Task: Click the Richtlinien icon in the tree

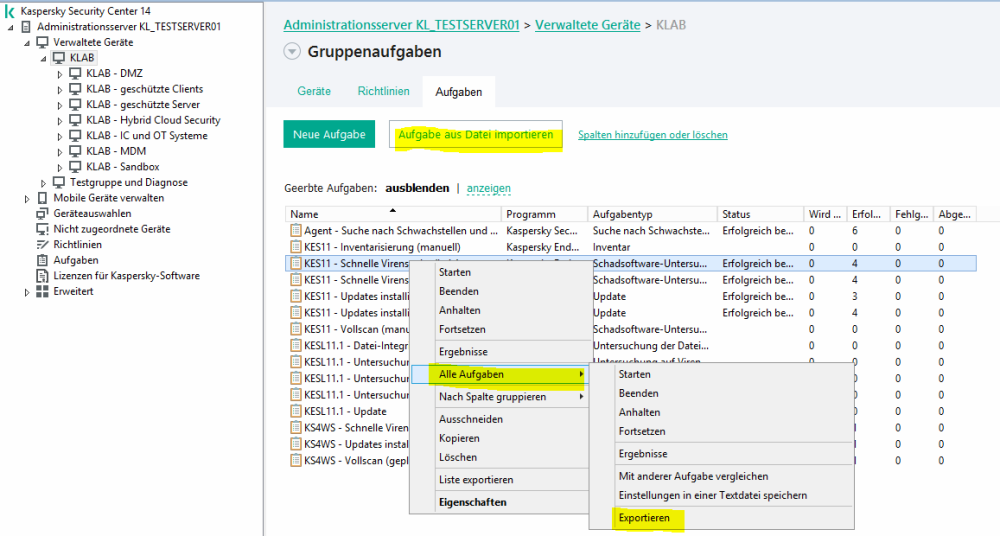Action: [42, 244]
